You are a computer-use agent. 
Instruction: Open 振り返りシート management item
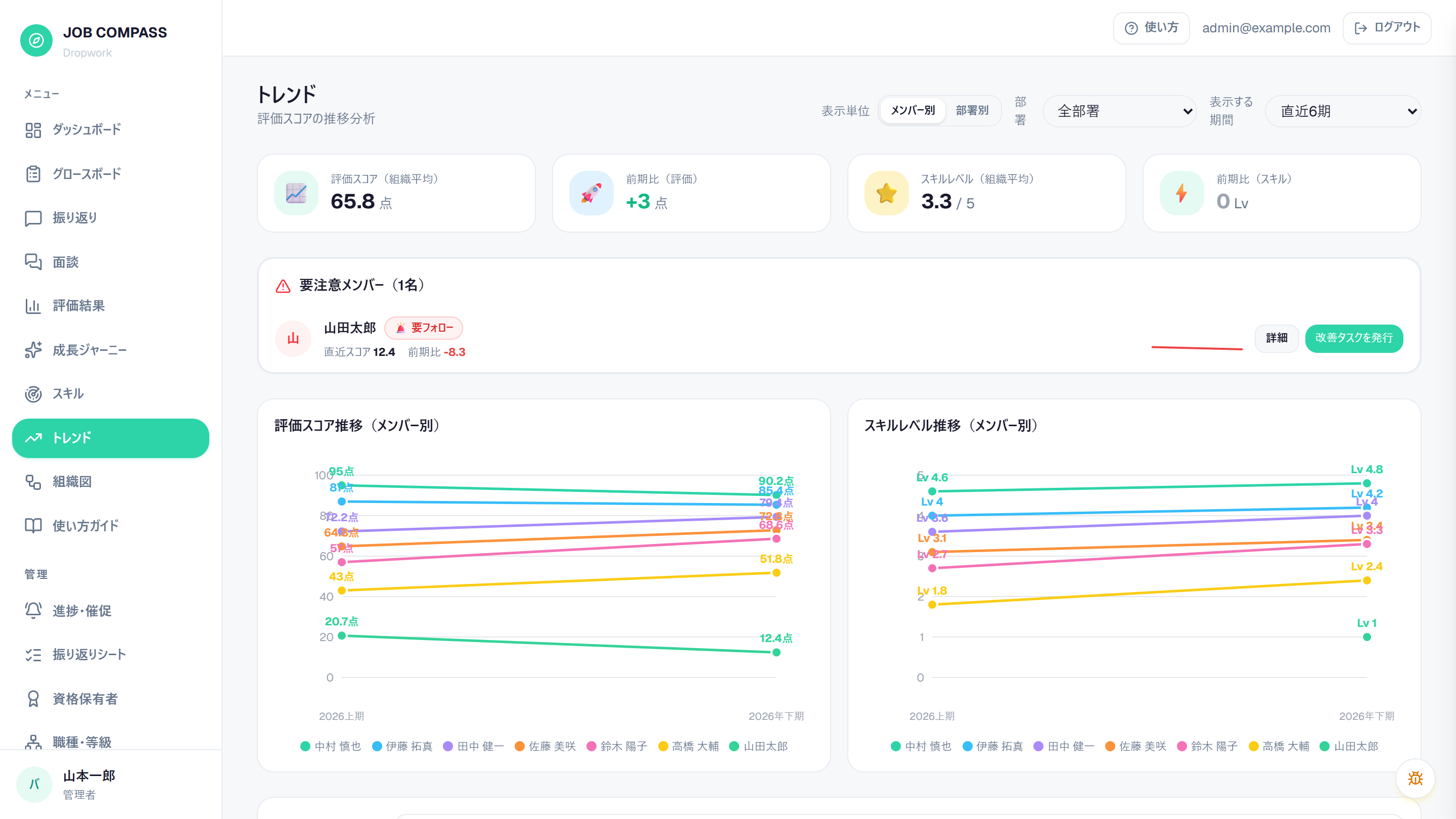pyautogui.click(x=111, y=655)
